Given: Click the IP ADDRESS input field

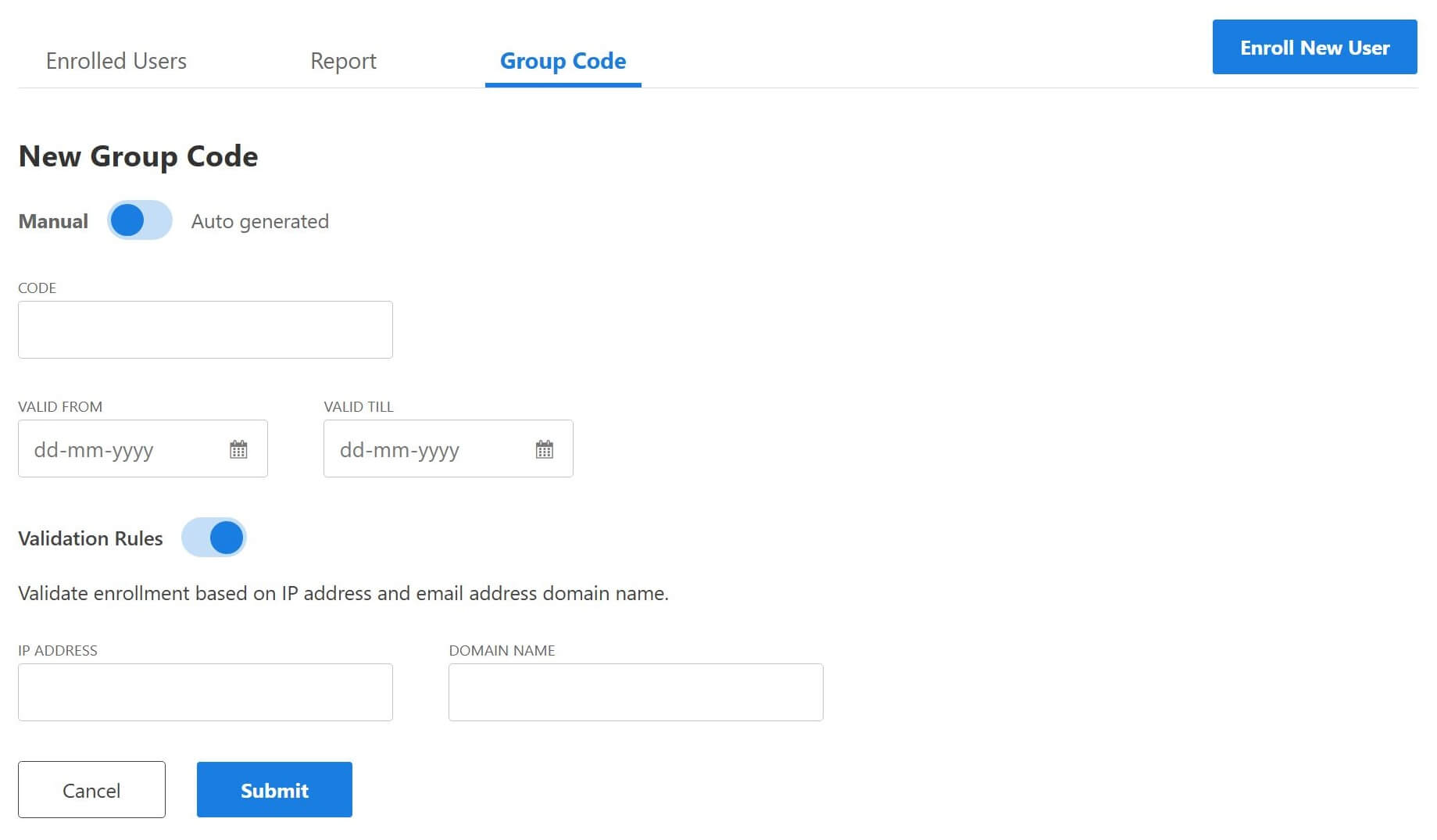Looking at the screenshot, I should click(205, 692).
